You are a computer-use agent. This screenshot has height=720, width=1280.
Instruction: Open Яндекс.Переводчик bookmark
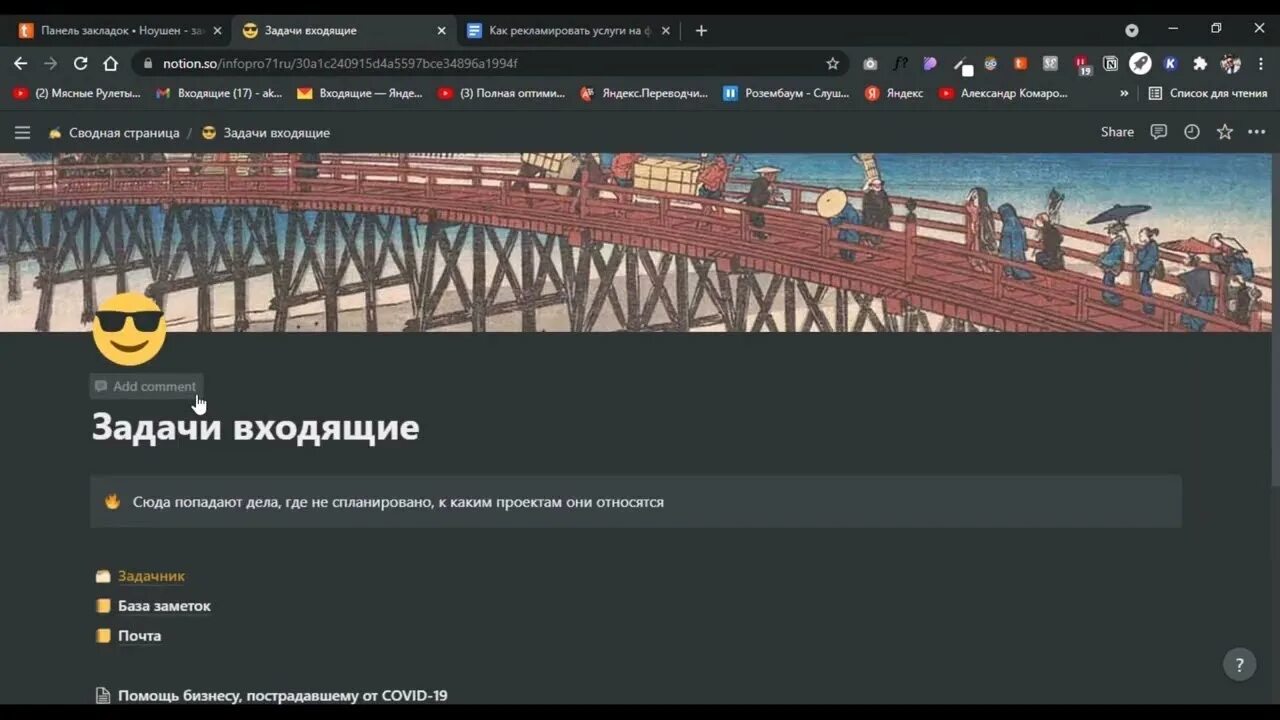[644, 93]
